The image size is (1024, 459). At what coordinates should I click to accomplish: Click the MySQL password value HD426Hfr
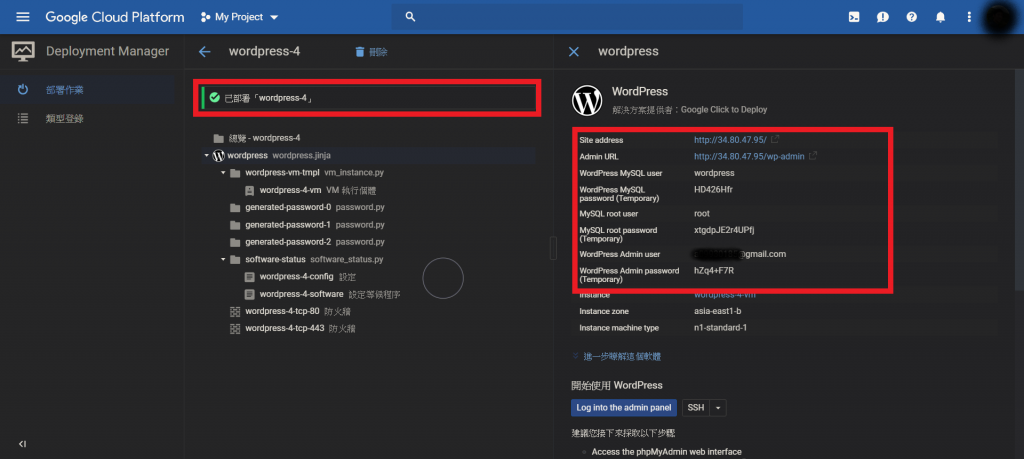point(713,190)
